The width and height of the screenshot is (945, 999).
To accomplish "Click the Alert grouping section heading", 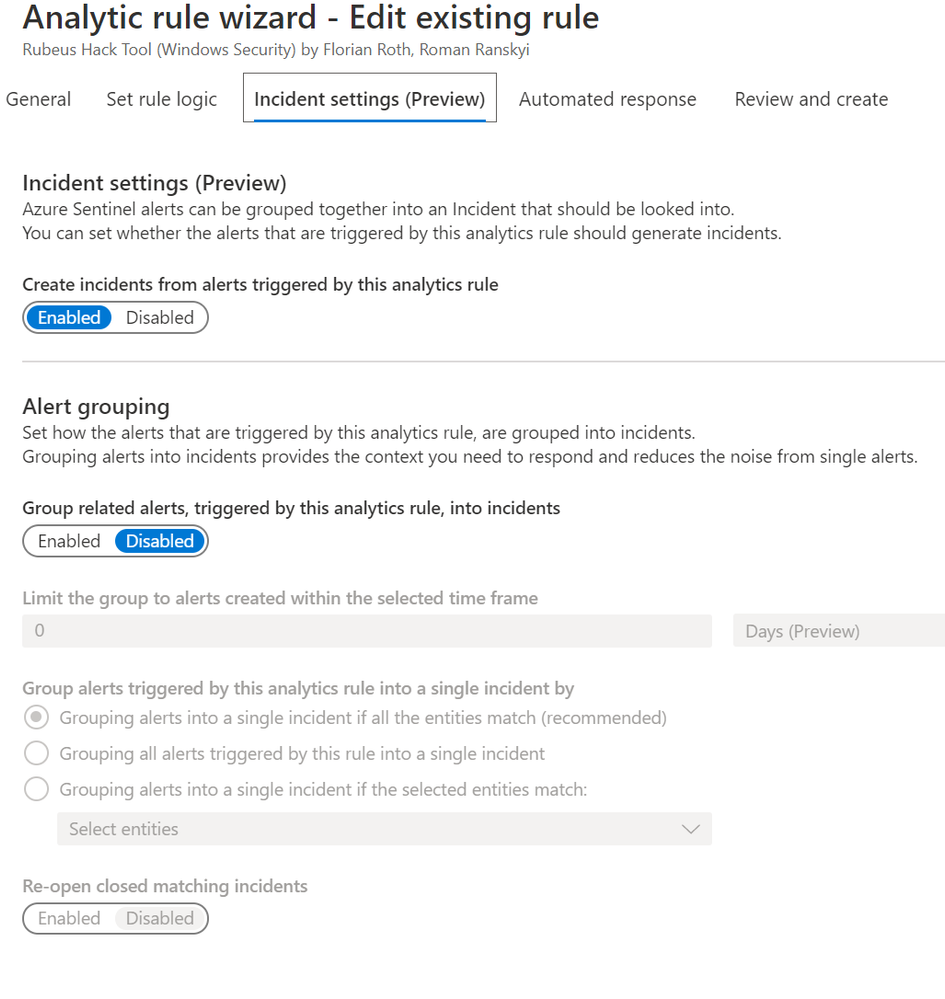I will pyautogui.click(x=96, y=406).
